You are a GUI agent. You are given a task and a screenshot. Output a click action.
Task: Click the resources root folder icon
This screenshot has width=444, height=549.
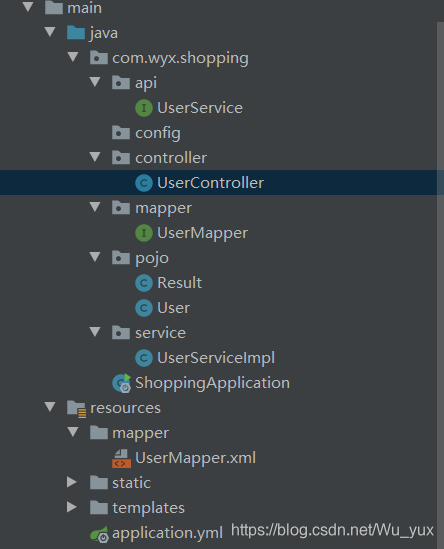point(76,408)
